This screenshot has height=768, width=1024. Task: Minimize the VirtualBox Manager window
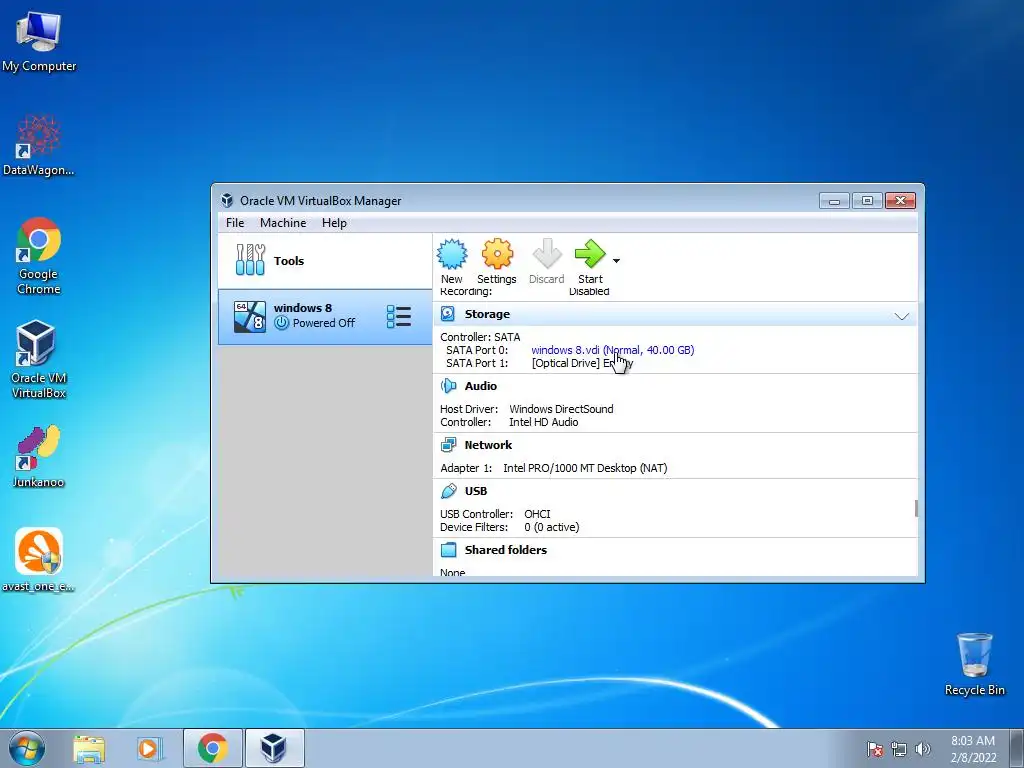click(x=834, y=200)
